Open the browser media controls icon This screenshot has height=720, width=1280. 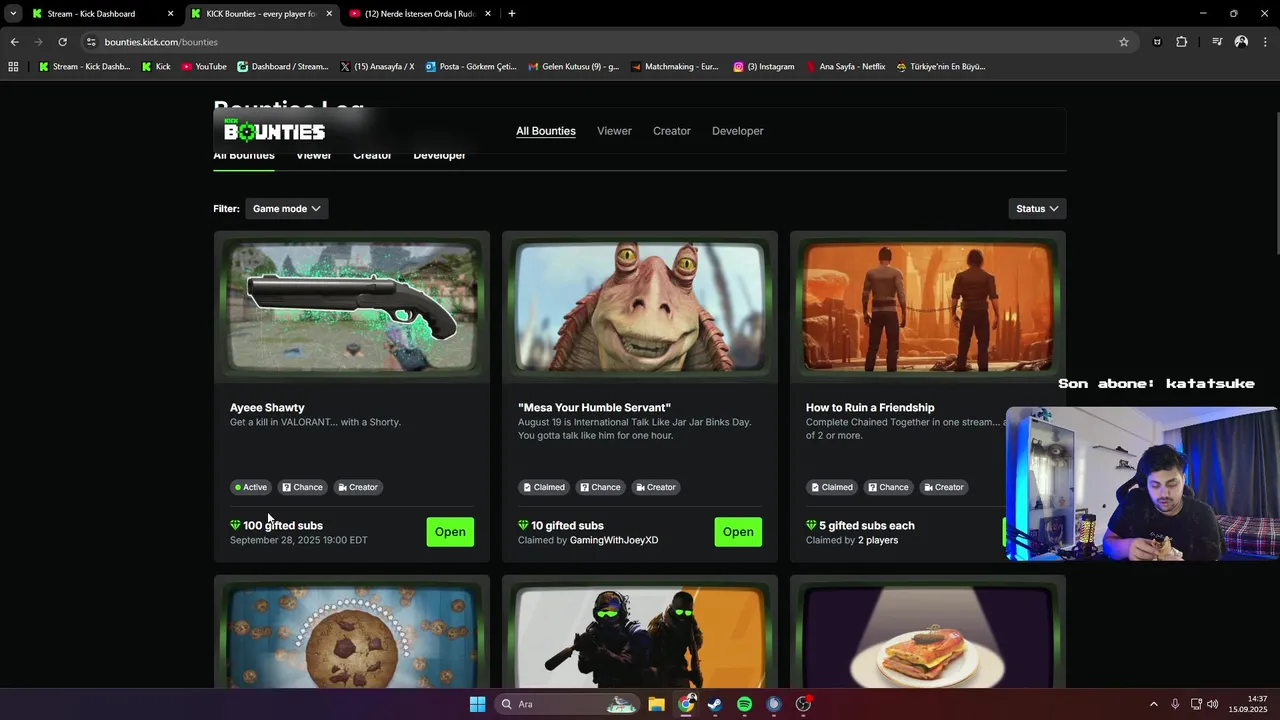pyautogui.click(x=1217, y=42)
